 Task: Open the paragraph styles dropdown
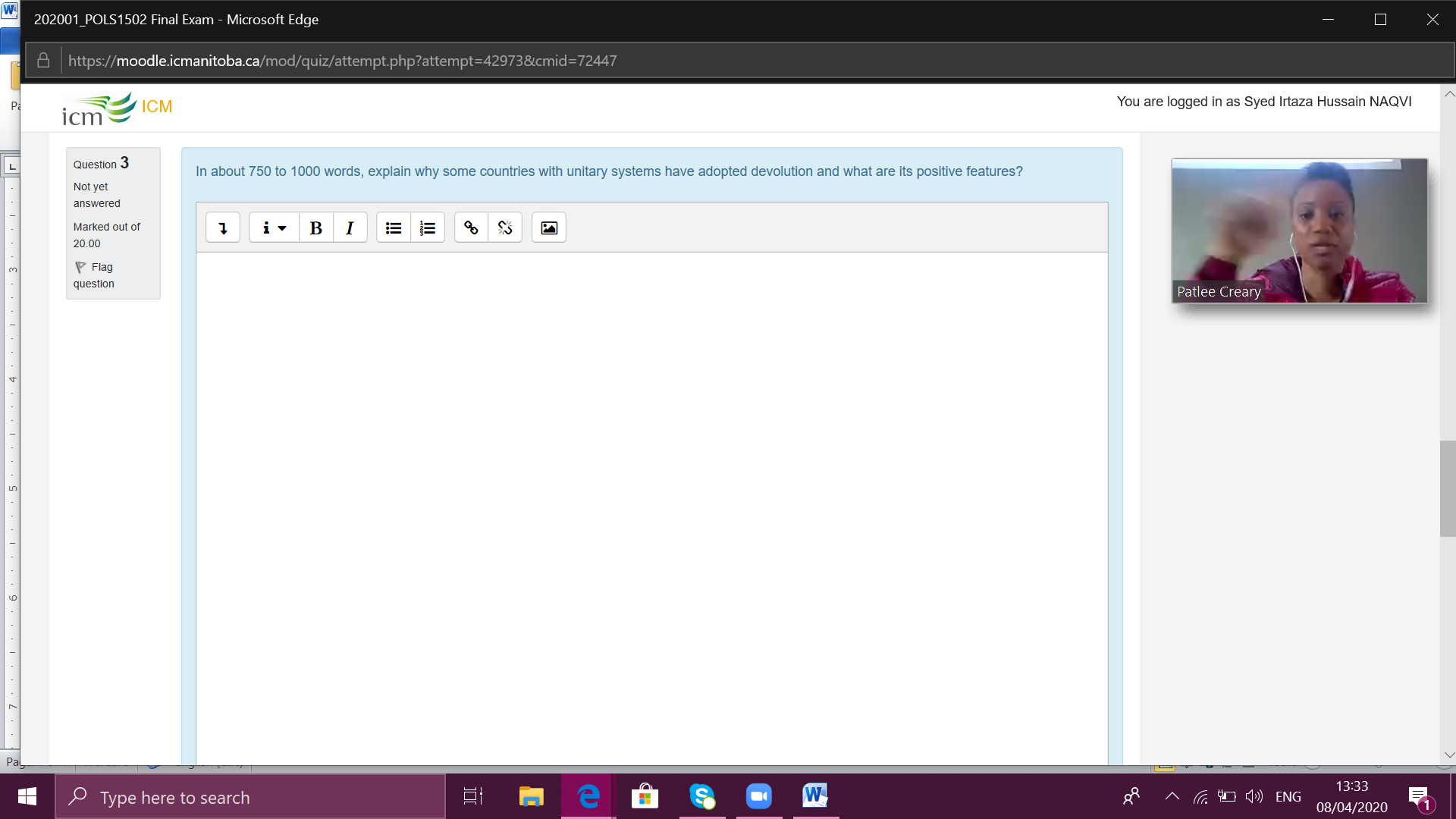(x=274, y=227)
